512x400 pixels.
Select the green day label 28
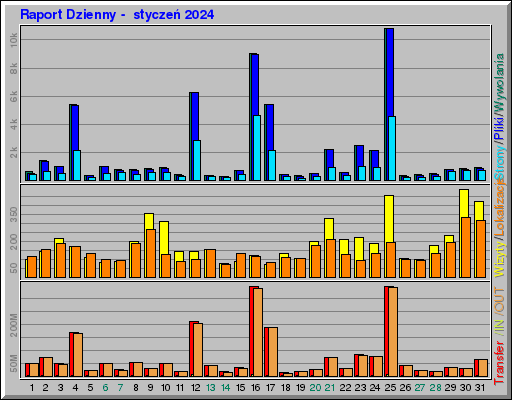(x=436, y=388)
